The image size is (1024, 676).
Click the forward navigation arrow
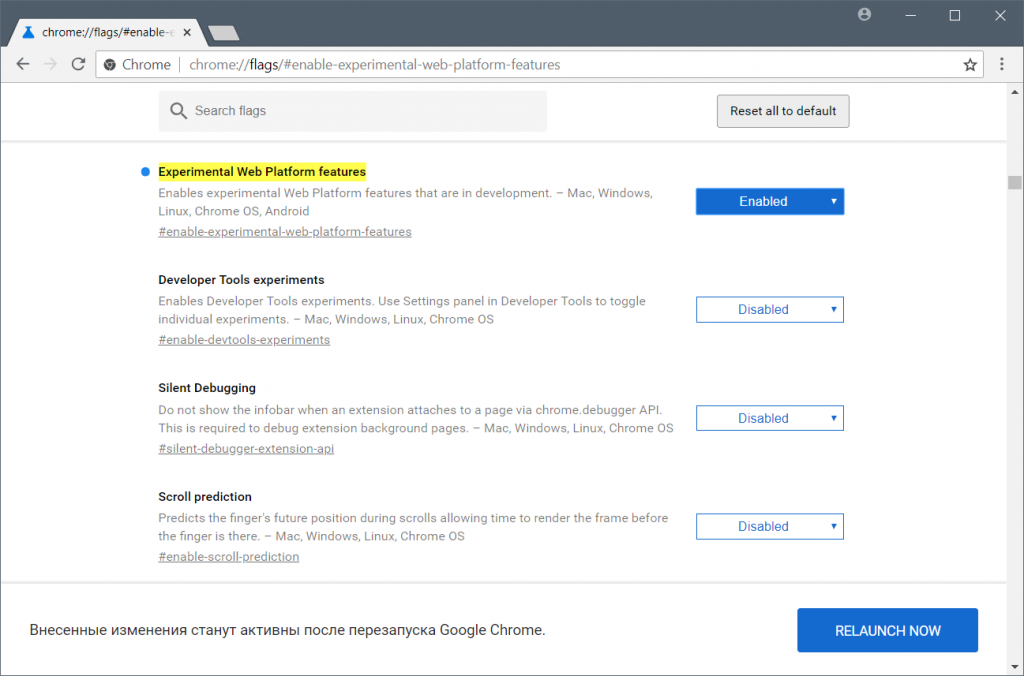click(50, 65)
